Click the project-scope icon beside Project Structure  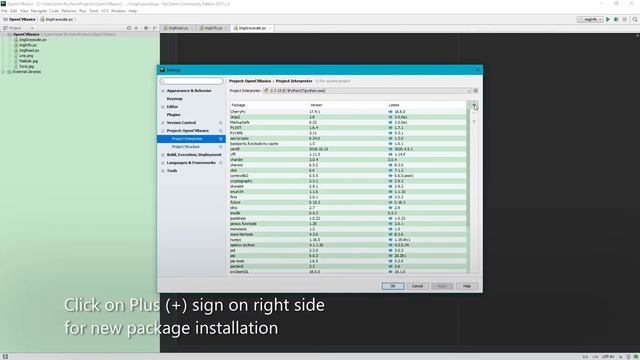point(220,147)
